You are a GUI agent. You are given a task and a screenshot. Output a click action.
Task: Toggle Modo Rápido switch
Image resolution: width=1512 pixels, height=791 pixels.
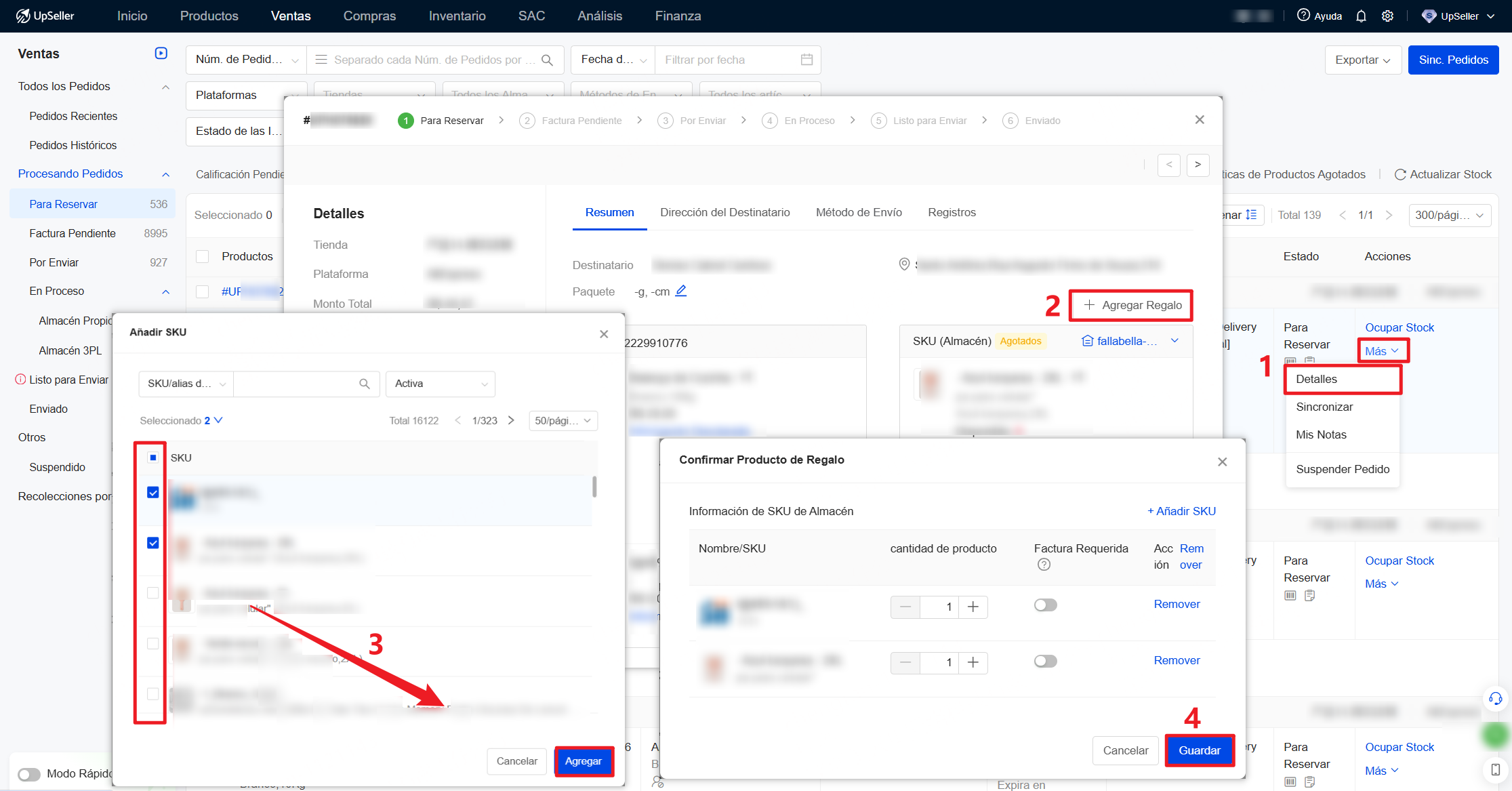coord(29,773)
